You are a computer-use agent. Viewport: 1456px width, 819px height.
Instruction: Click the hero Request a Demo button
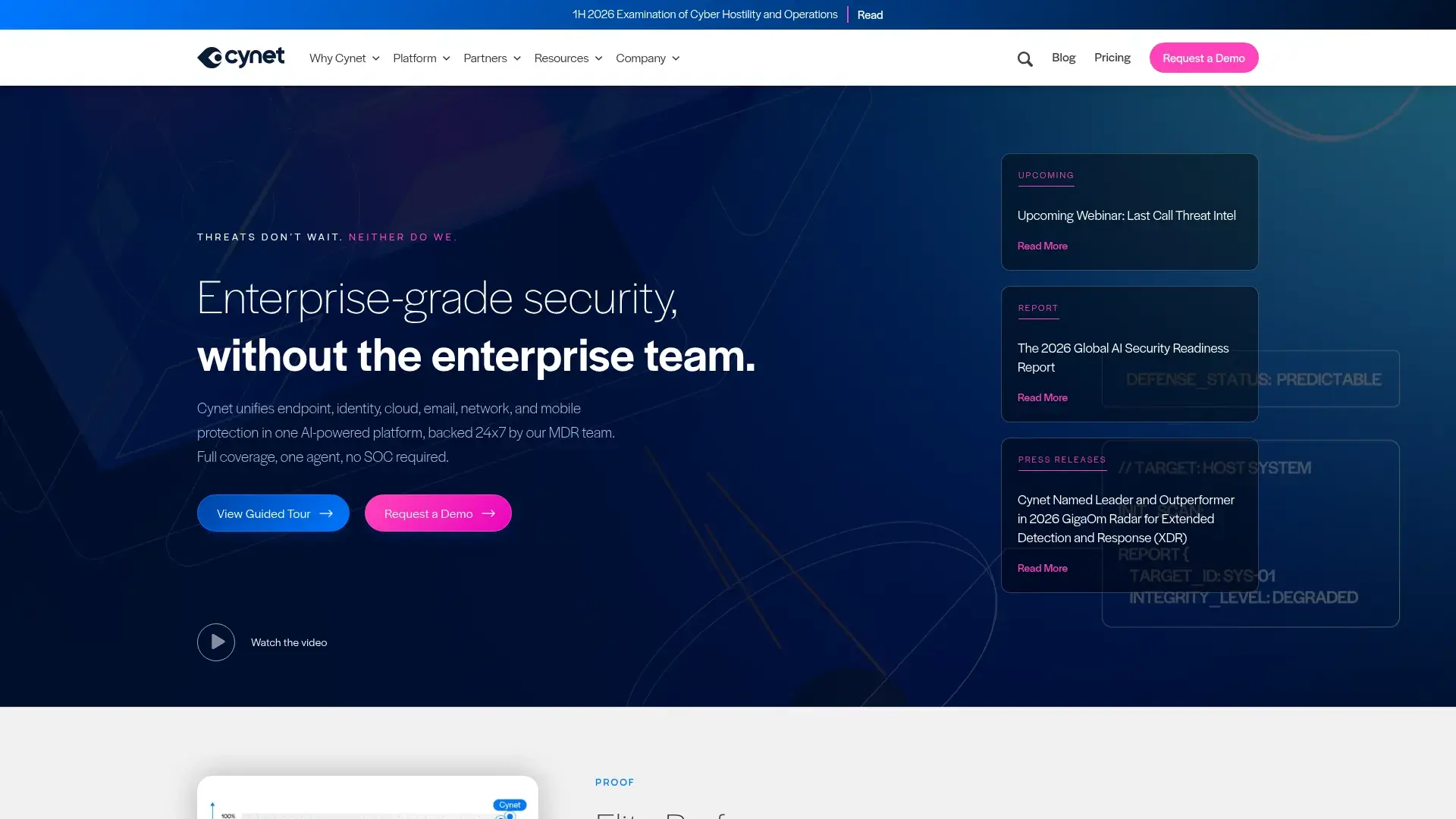coord(438,513)
